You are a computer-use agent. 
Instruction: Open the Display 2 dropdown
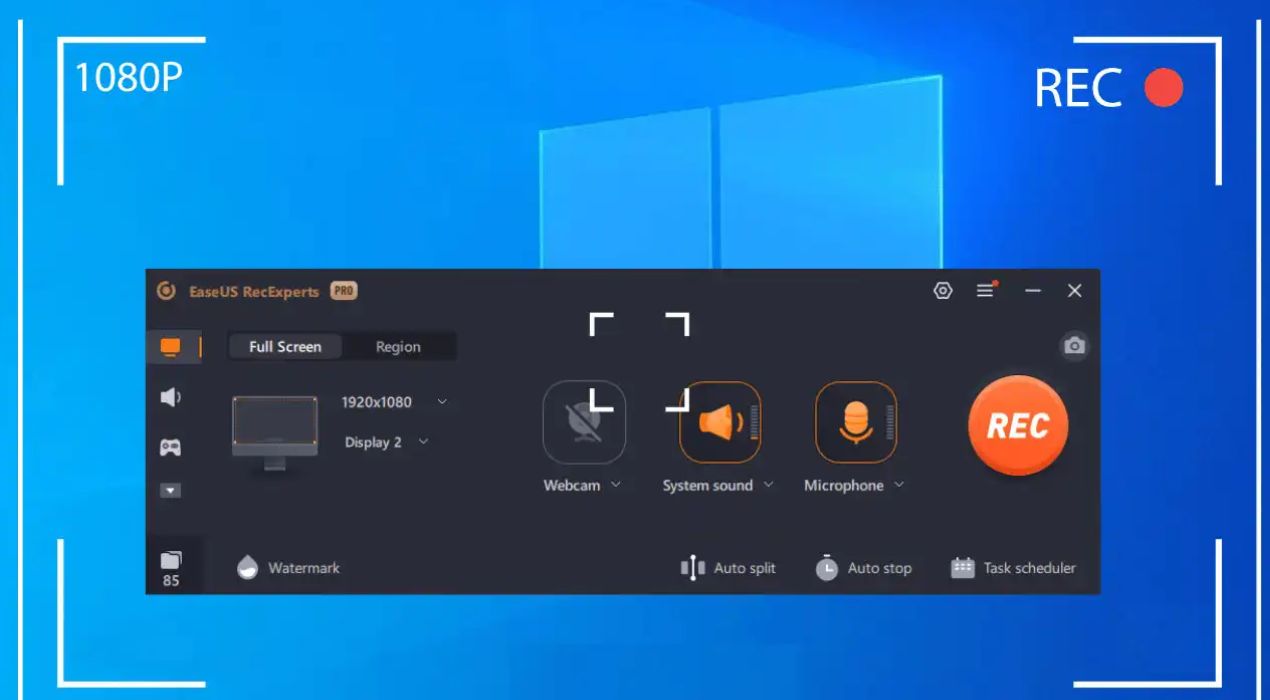(423, 442)
